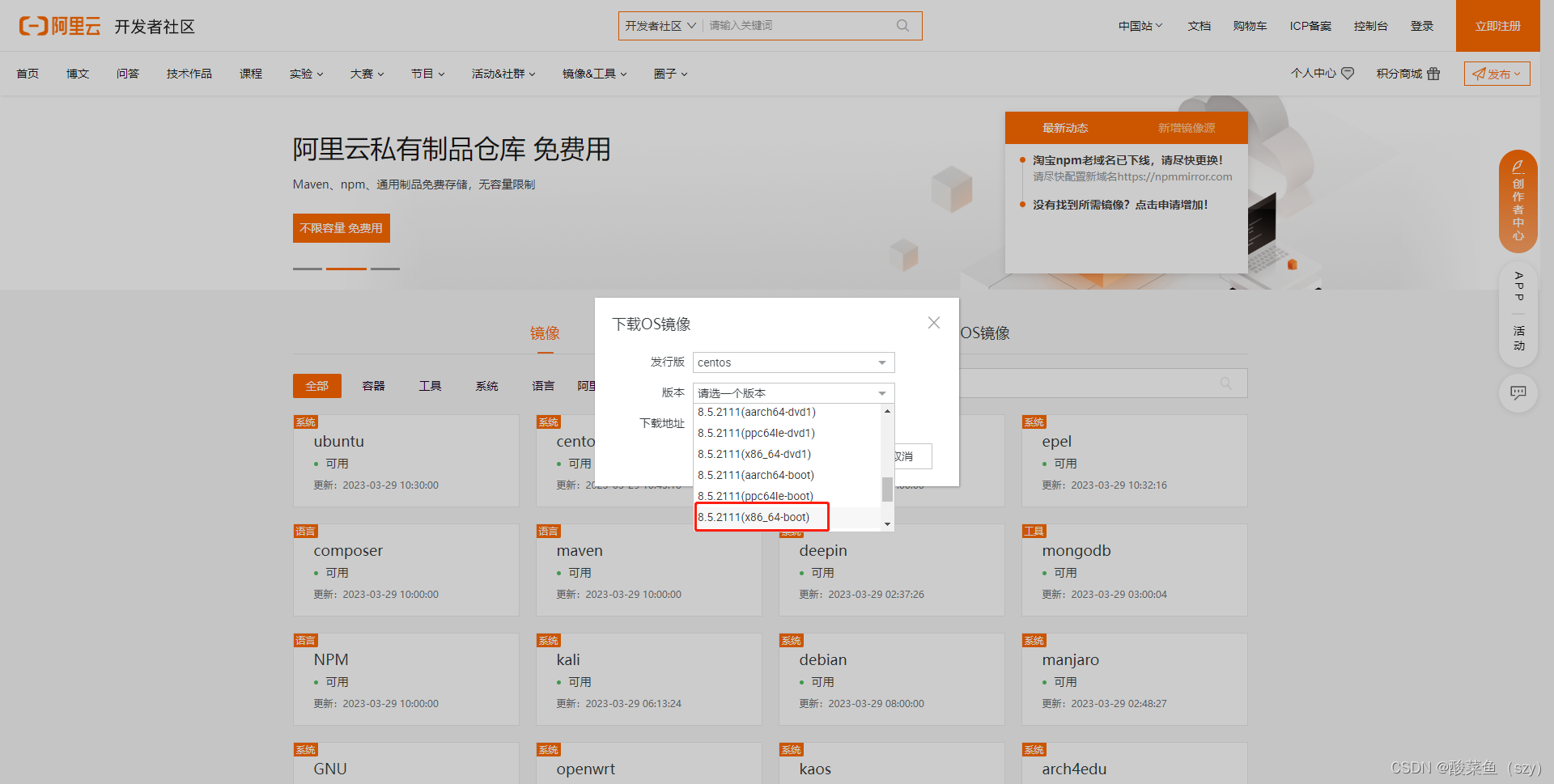Viewport: 1554px width, 784px height.
Task: Open 技术作品 nav item
Action: (x=189, y=74)
